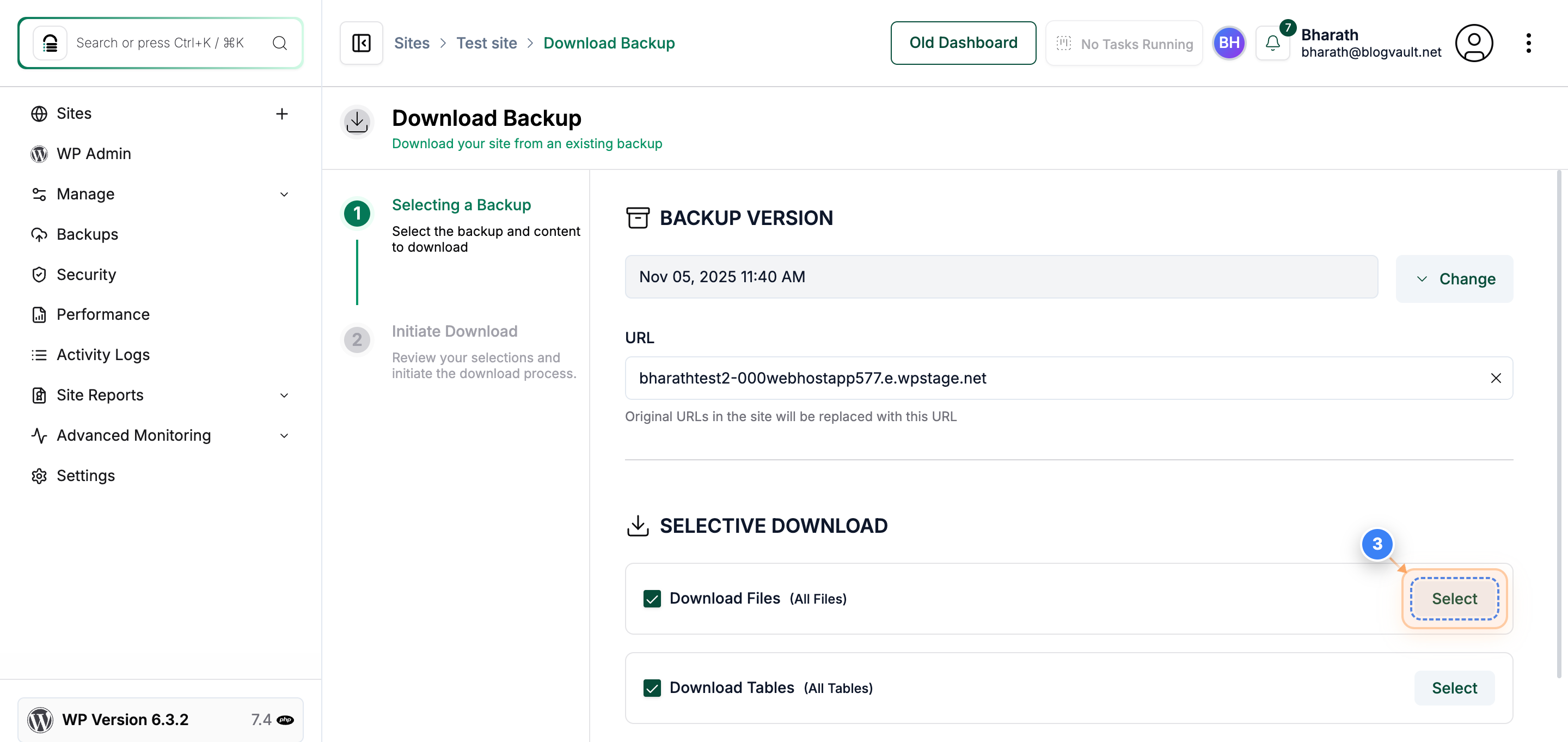Viewport: 1568px width, 742px height.
Task: Collapse the sidebar using the panel icon
Action: pyautogui.click(x=360, y=42)
